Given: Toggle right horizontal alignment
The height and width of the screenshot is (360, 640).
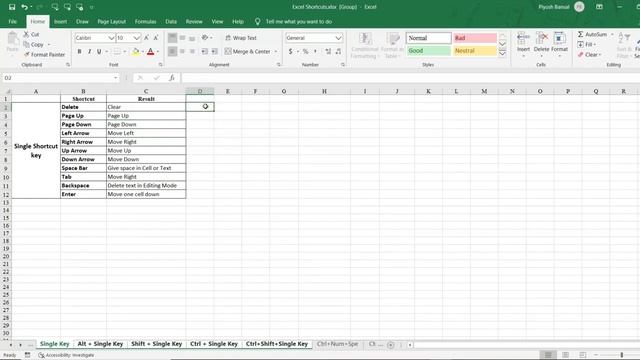Looking at the screenshot, I should (192, 51).
